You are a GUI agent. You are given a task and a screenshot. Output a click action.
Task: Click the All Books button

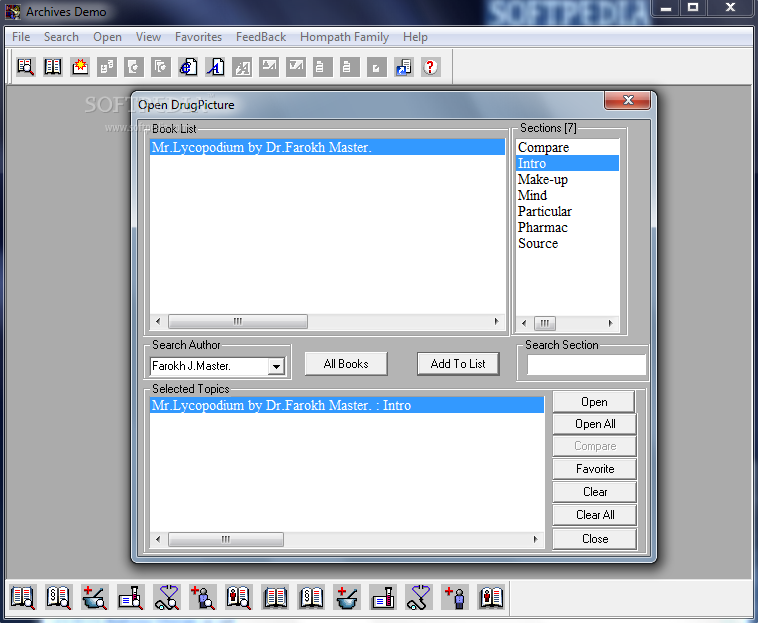click(x=346, y=364)
